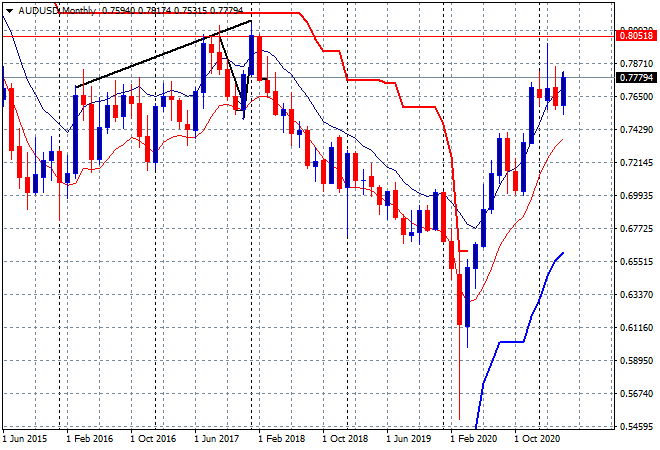Click the 0.74290 price axis label
Screen dimensions: 660x450
[636, 130]
